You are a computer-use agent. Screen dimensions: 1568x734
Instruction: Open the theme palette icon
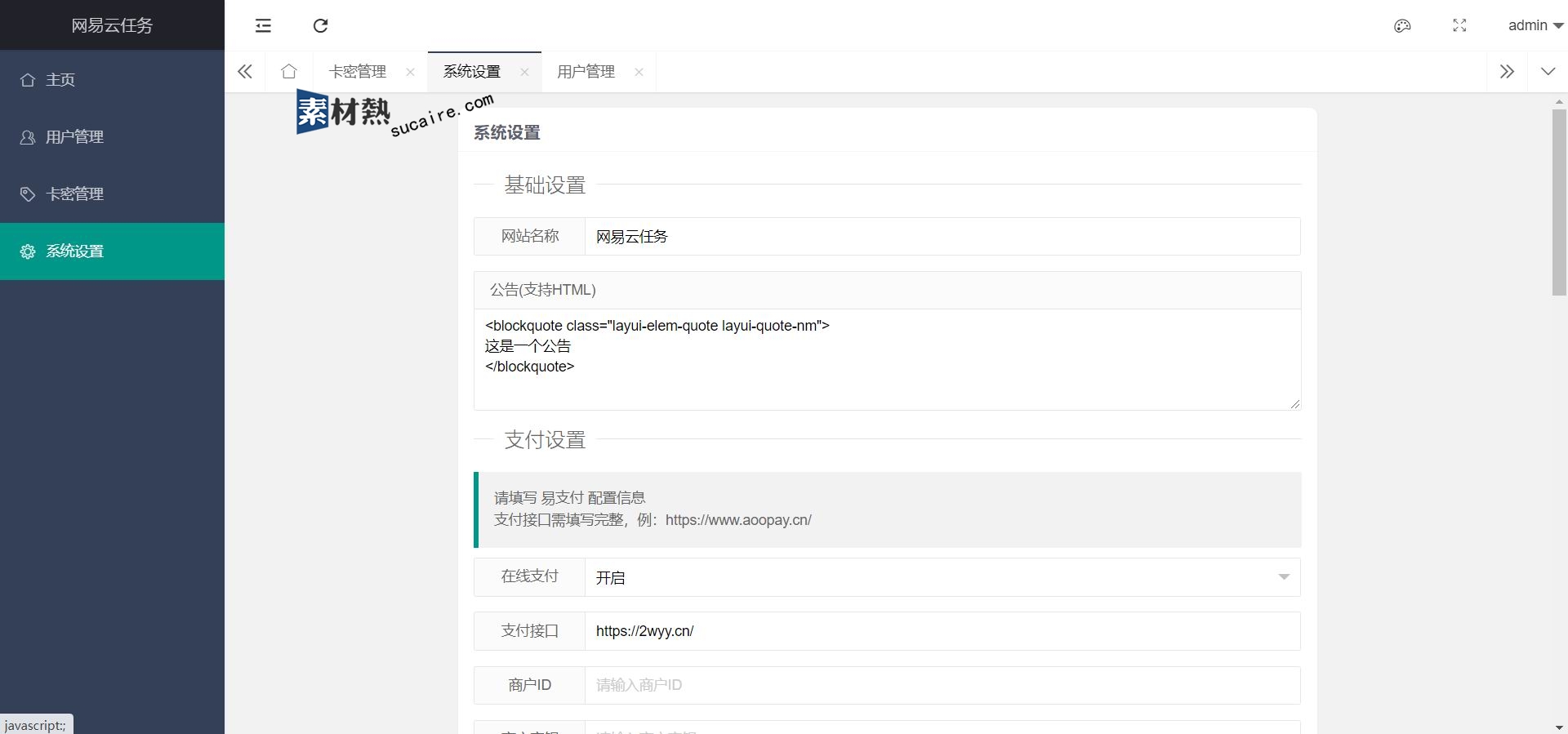pyautogui.click(x=1402, y=25)
